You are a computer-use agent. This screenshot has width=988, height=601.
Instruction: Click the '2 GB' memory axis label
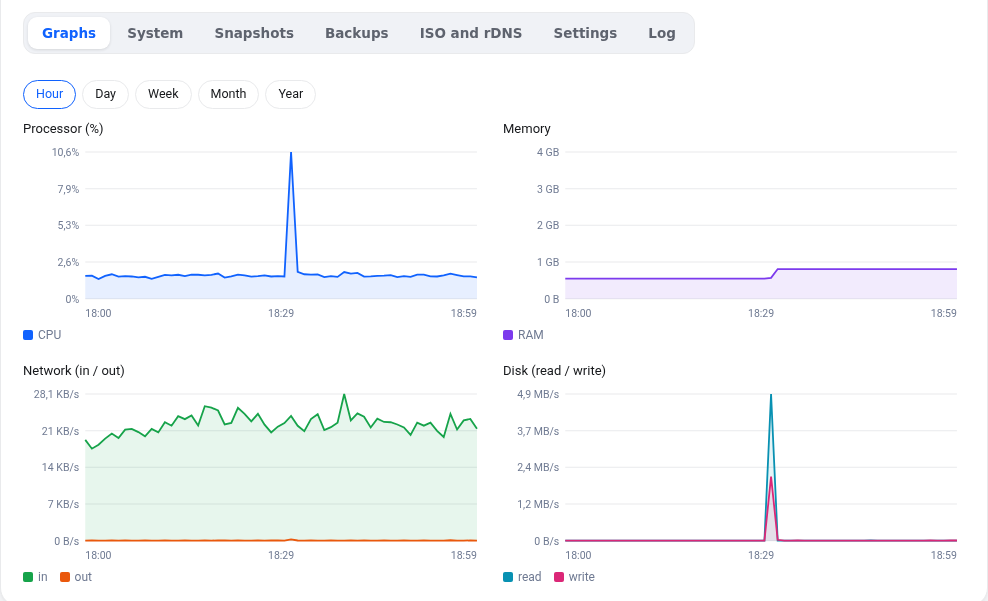coord(548,226)
